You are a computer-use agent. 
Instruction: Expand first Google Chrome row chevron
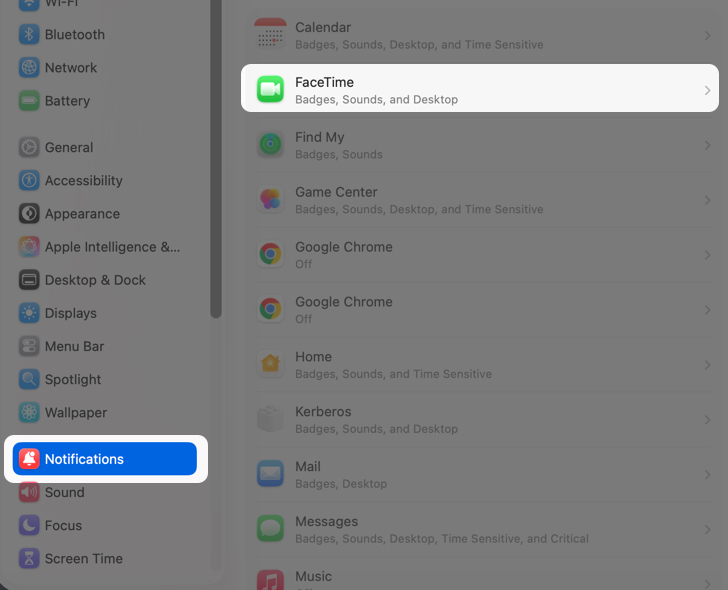click(707, 255)
